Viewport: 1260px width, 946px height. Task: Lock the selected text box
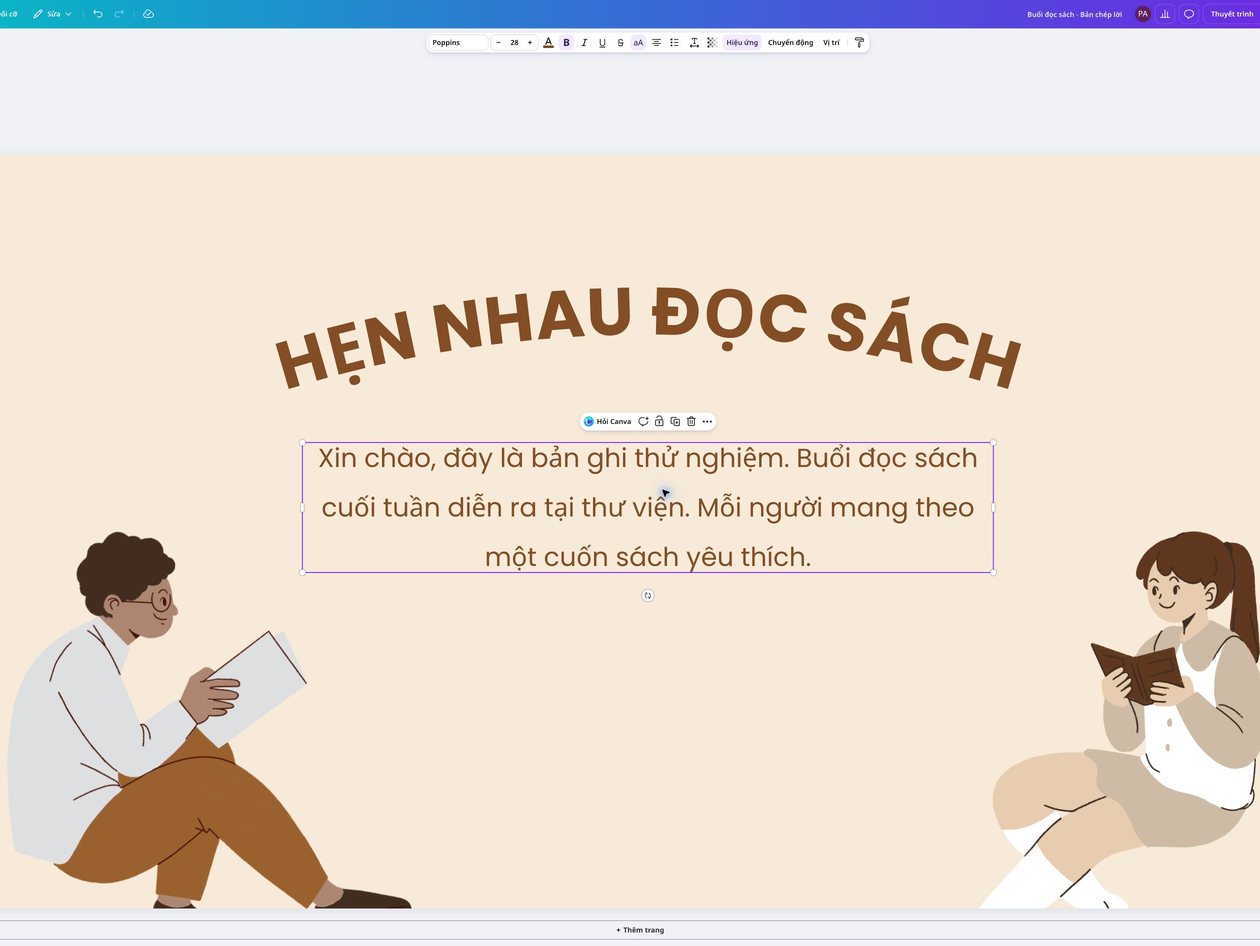(x=659, y=422)
